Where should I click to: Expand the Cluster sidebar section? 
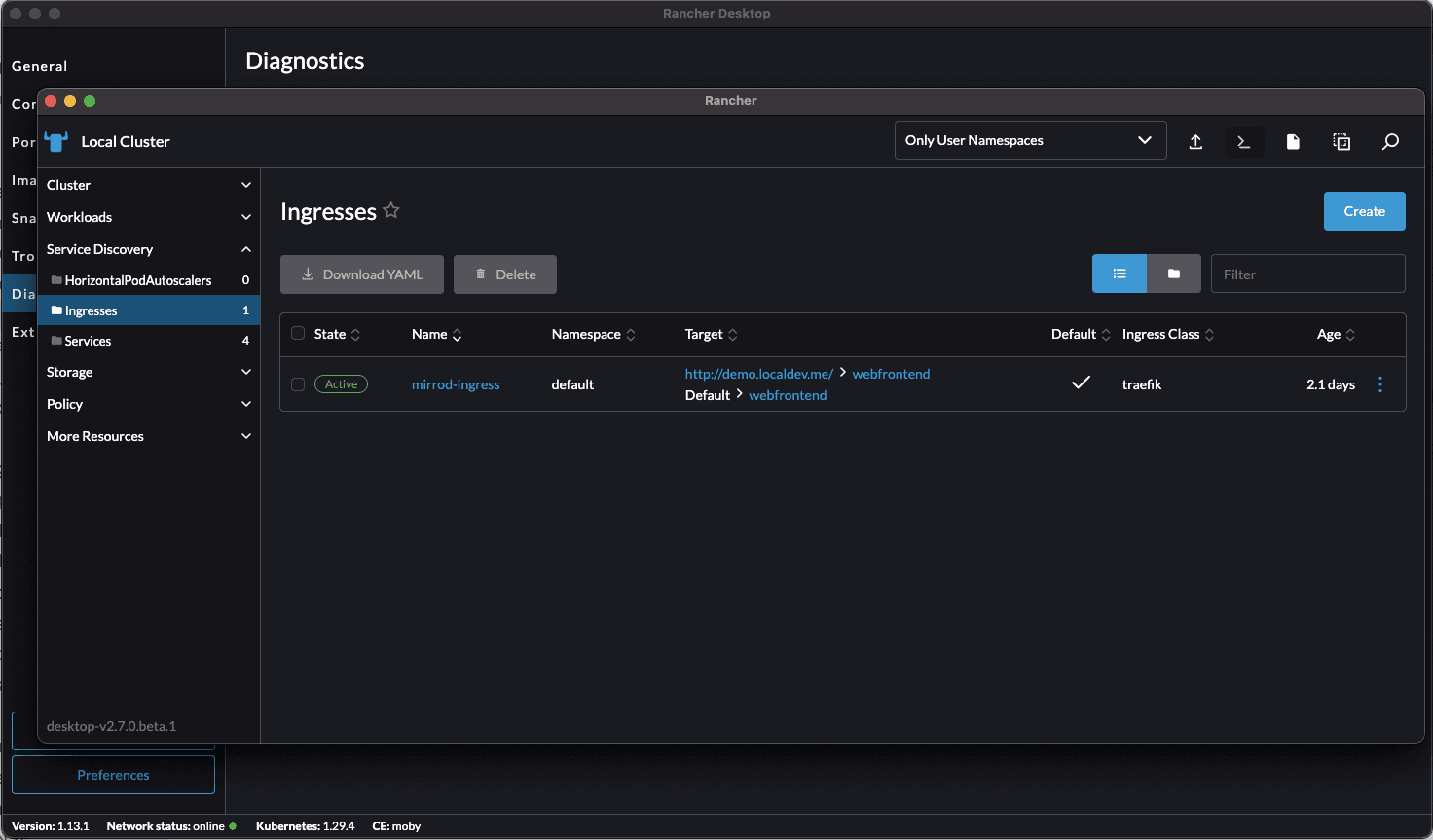coord(149,185)
